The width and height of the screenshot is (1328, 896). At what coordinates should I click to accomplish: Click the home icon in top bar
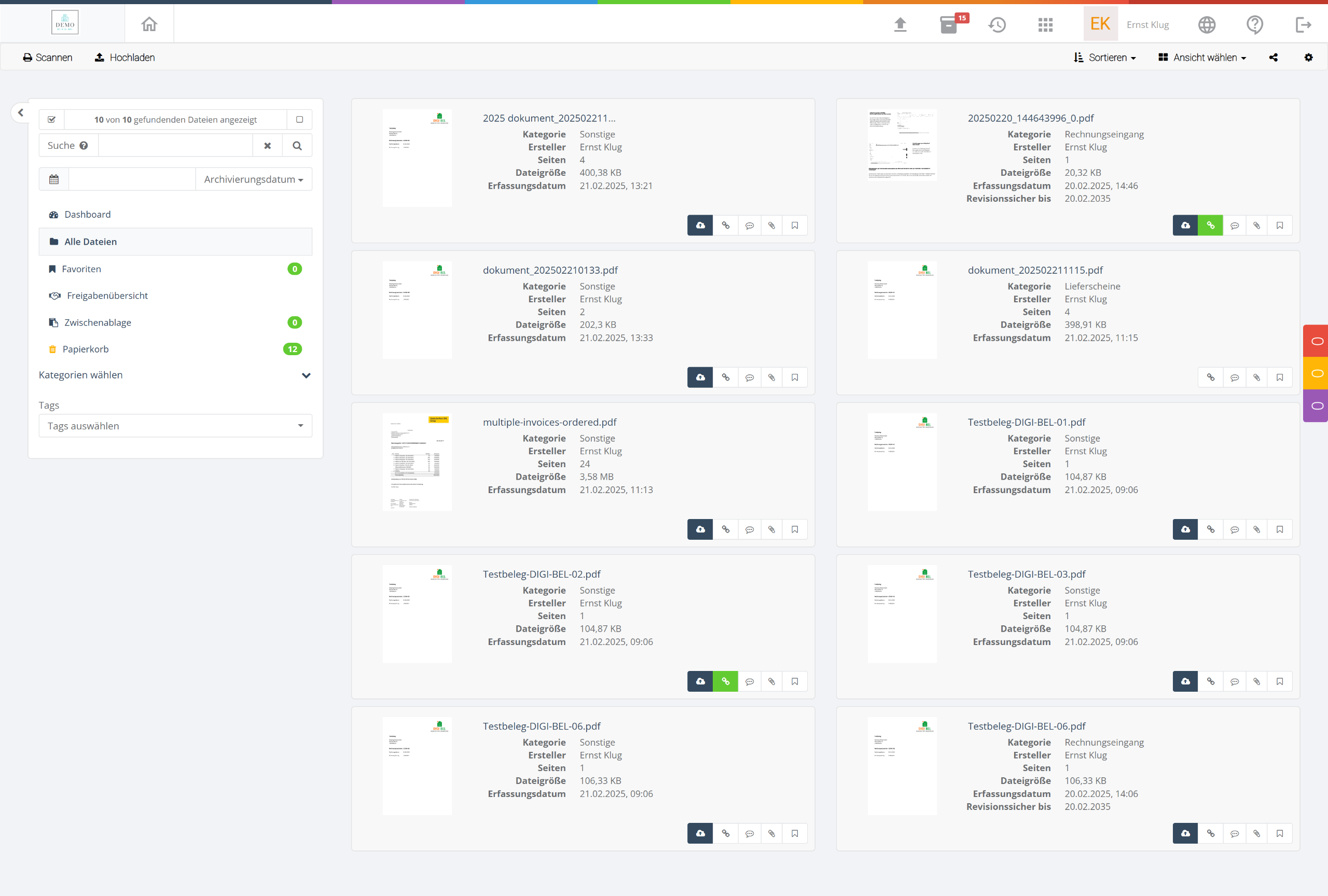pos(149,24)
